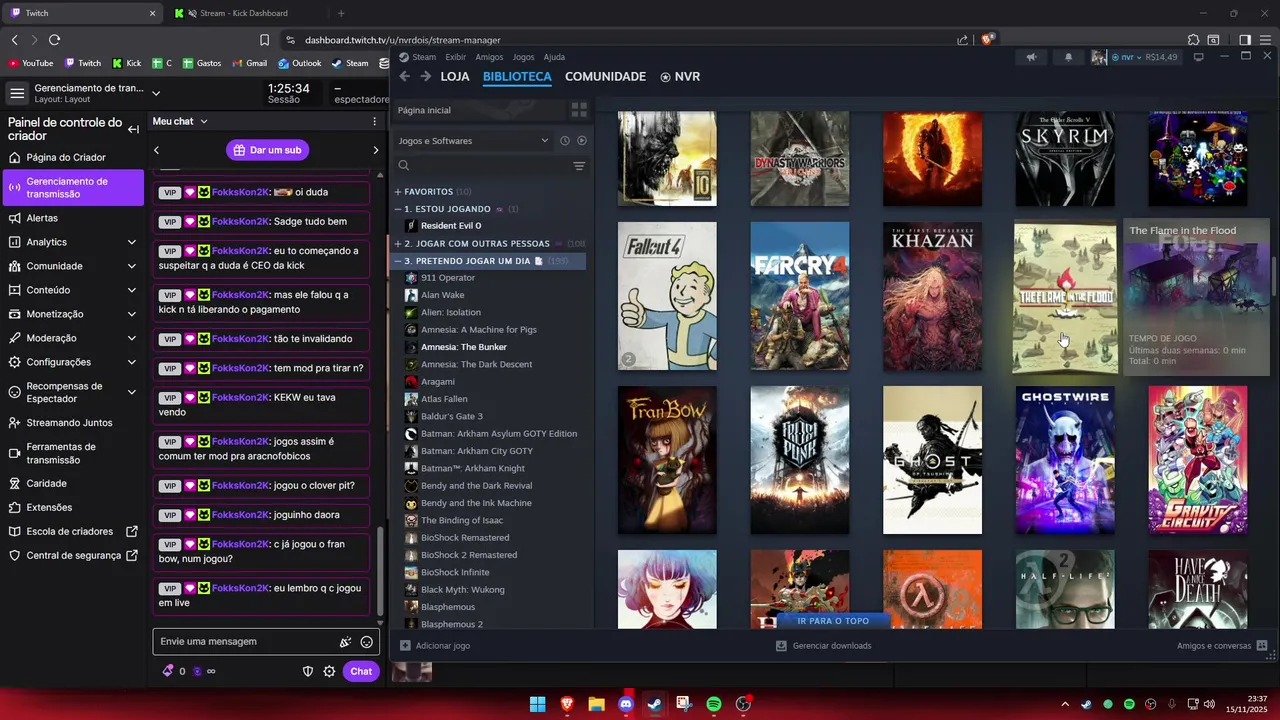Open Brave Shields icon in address bar
1280x720 pixels.
coord(988,40)
